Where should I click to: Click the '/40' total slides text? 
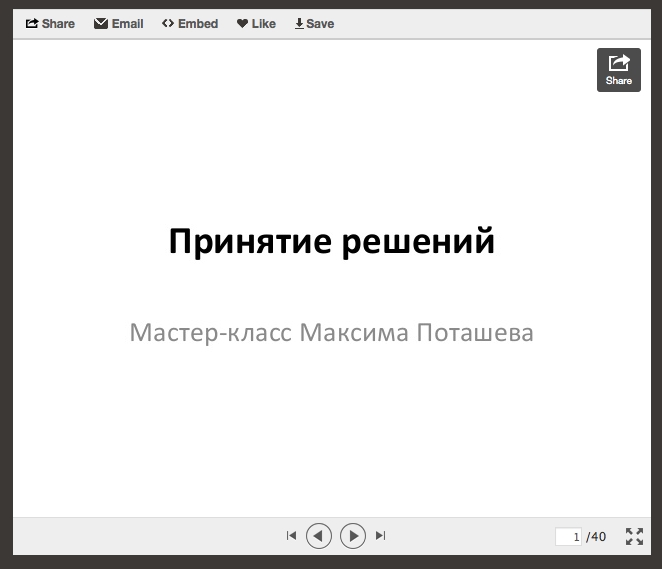596,536
